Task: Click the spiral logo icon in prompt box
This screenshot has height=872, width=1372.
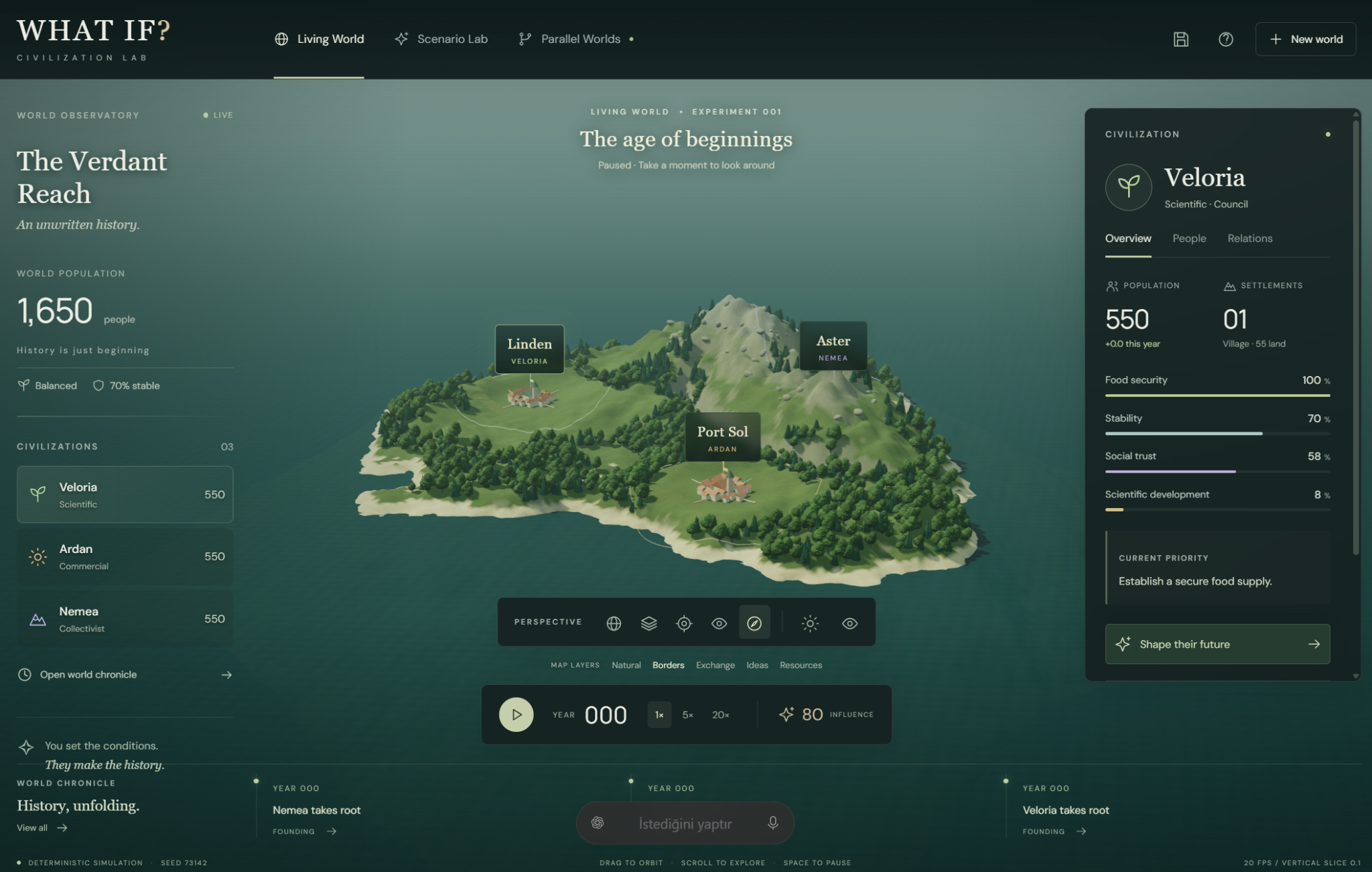Action: 598,822
